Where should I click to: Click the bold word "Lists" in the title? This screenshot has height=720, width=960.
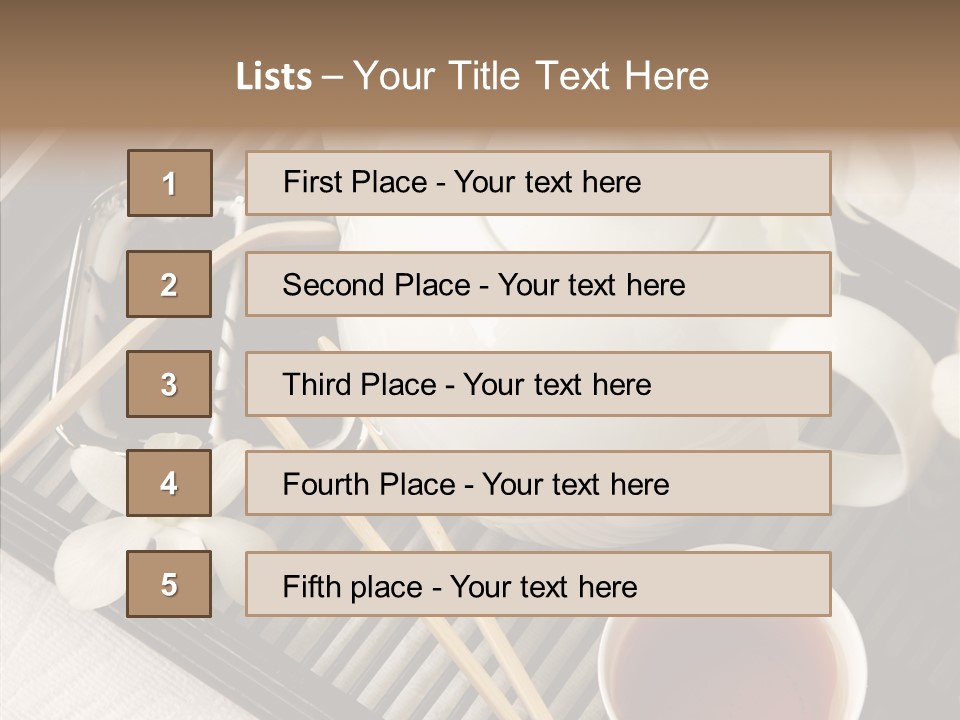click(x=273, y=77)
